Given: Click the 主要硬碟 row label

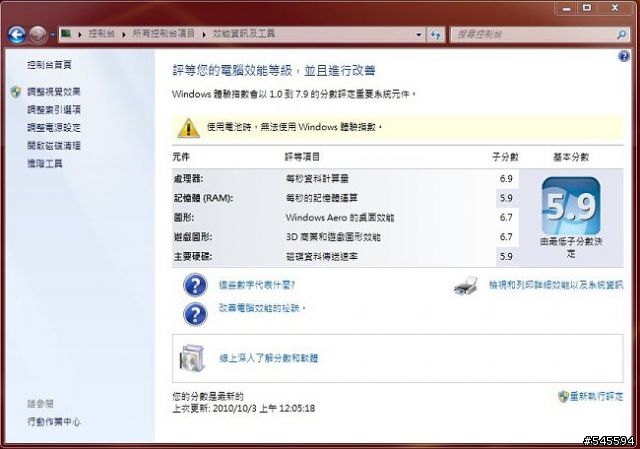Looking at the screenshot, I should (x=193, y=256).
